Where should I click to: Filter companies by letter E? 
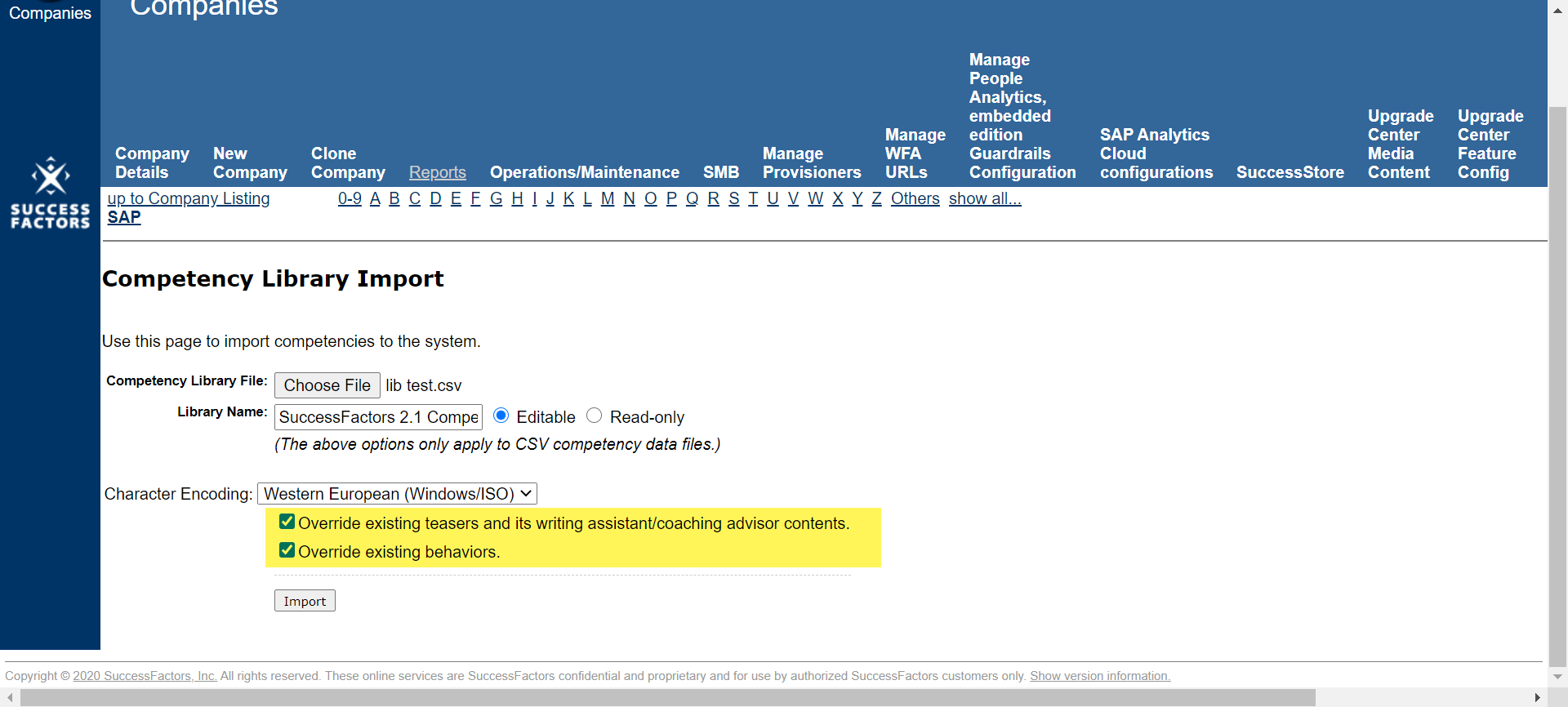[456, 198]
